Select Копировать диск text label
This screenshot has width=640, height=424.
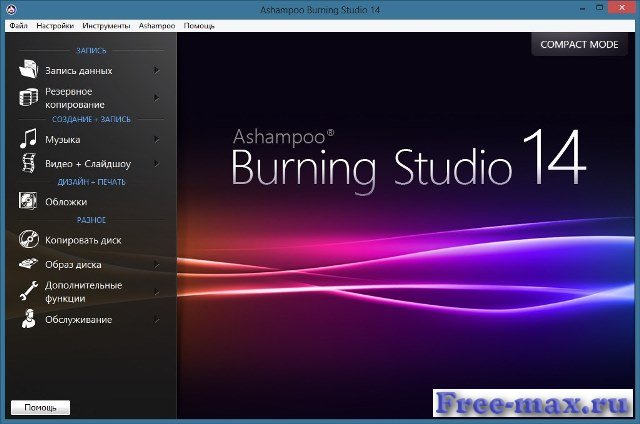(83, 240)
